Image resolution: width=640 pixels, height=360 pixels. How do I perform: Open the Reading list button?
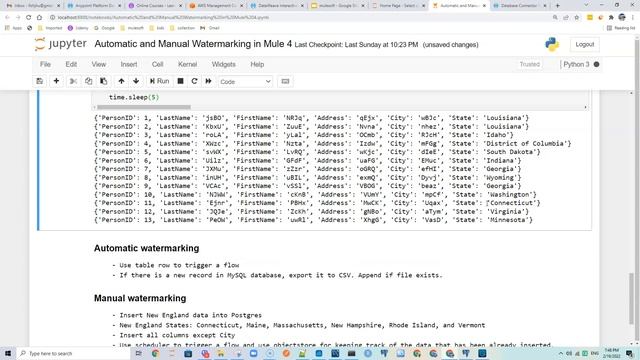(x=621, y=28)
